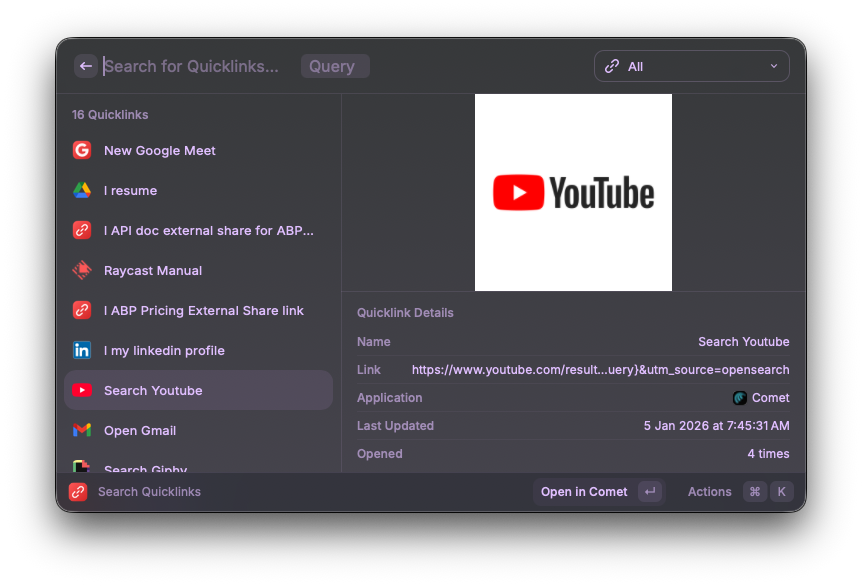Click the Google icon beside New Google Meet
862x586 pixels.
tap(82, 150)
